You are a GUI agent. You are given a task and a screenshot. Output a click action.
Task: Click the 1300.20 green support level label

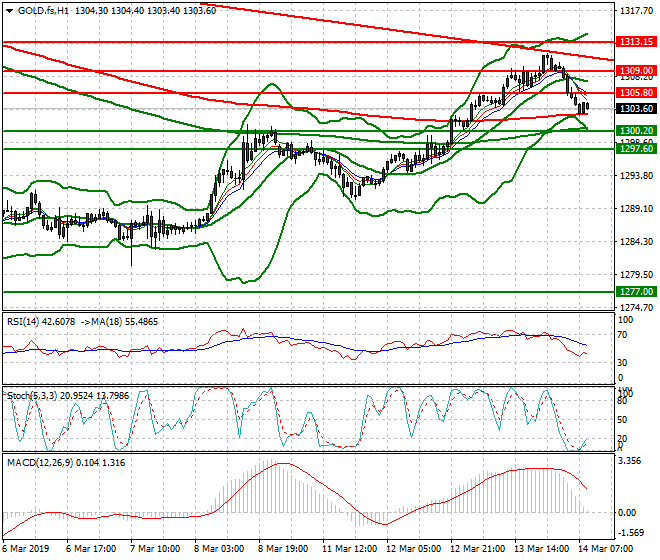pyautogui.click(x=636, y=131)
